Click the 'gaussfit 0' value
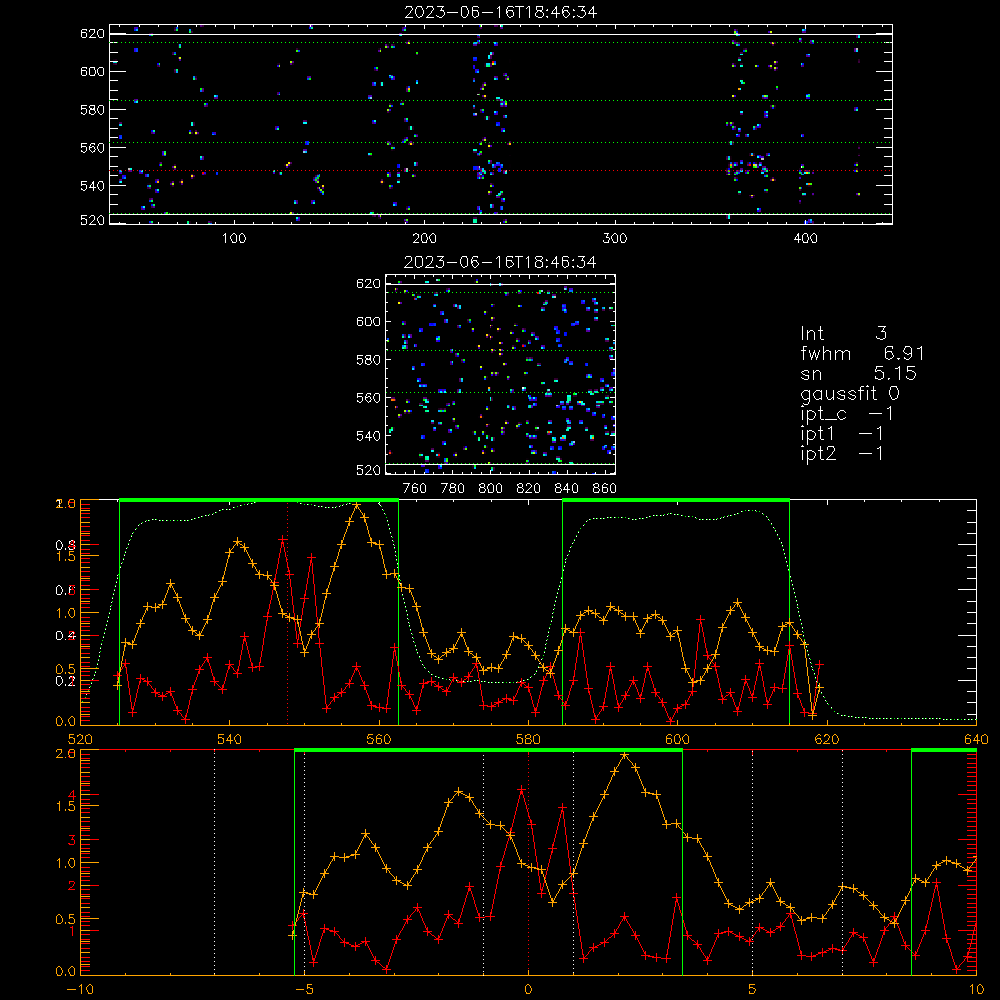The width and height of the screenshot is (1000, 1000). tap(850, 393)
